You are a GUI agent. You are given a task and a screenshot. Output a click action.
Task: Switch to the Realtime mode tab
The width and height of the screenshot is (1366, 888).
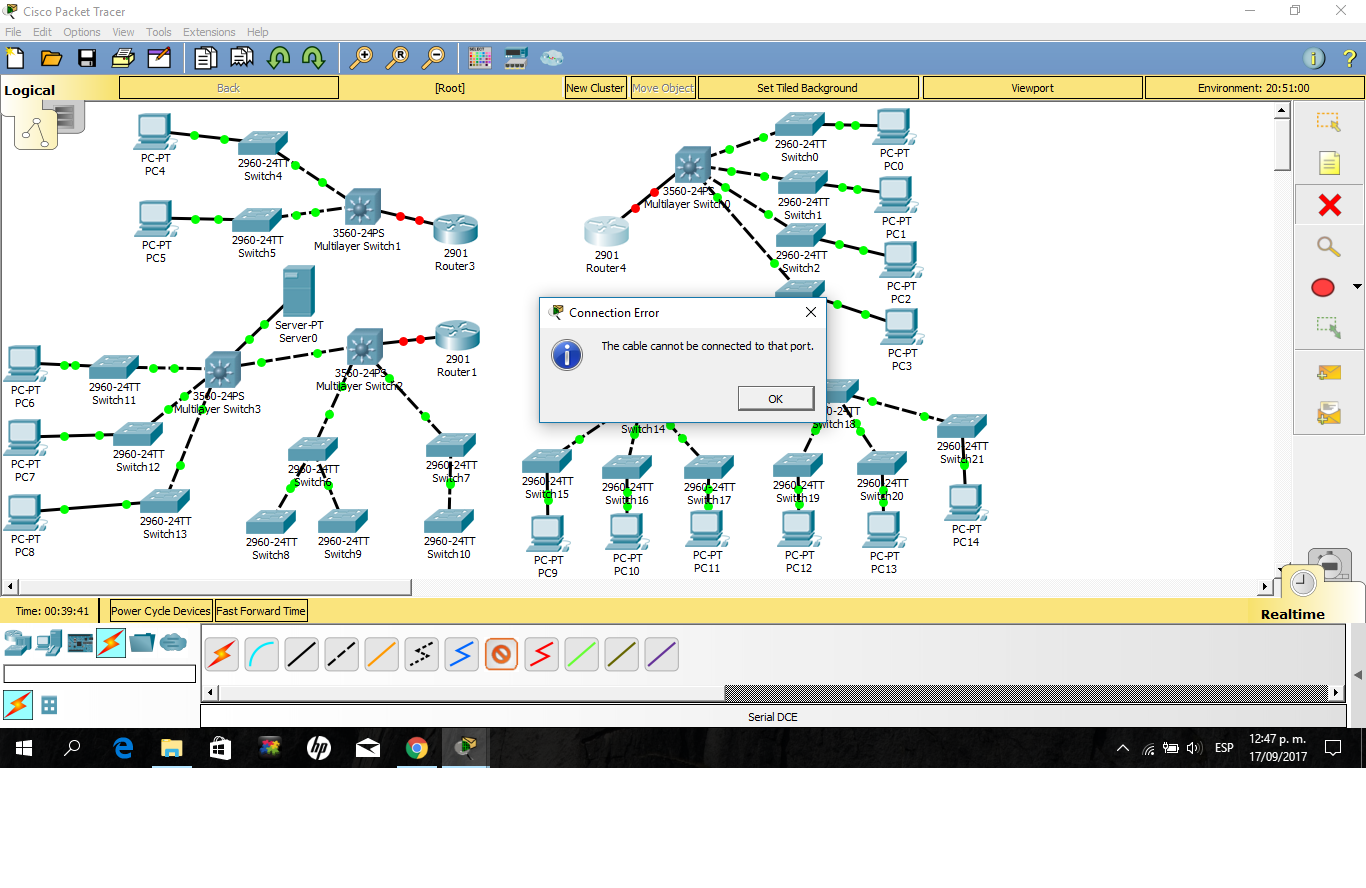pyautogui.click(x=1292, y=614)
